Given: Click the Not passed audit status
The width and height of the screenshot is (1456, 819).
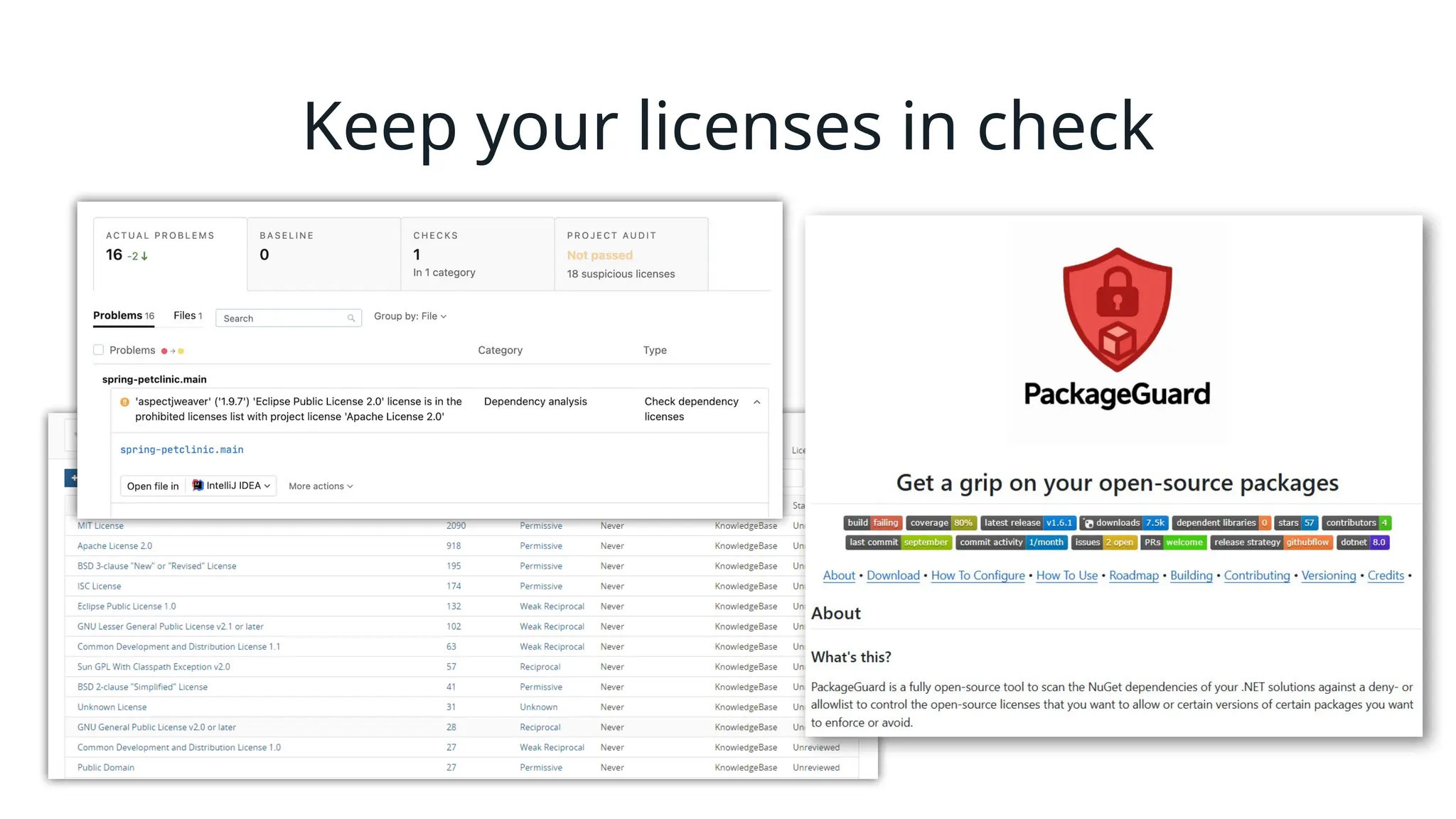Looking at the screenshot, I should (x=599, y=255).
